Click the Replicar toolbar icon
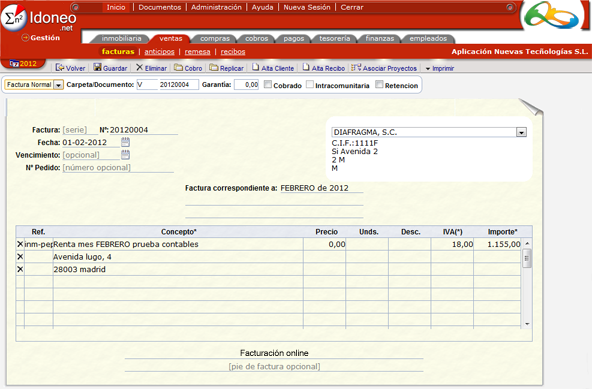 click(x=214, y=68)
